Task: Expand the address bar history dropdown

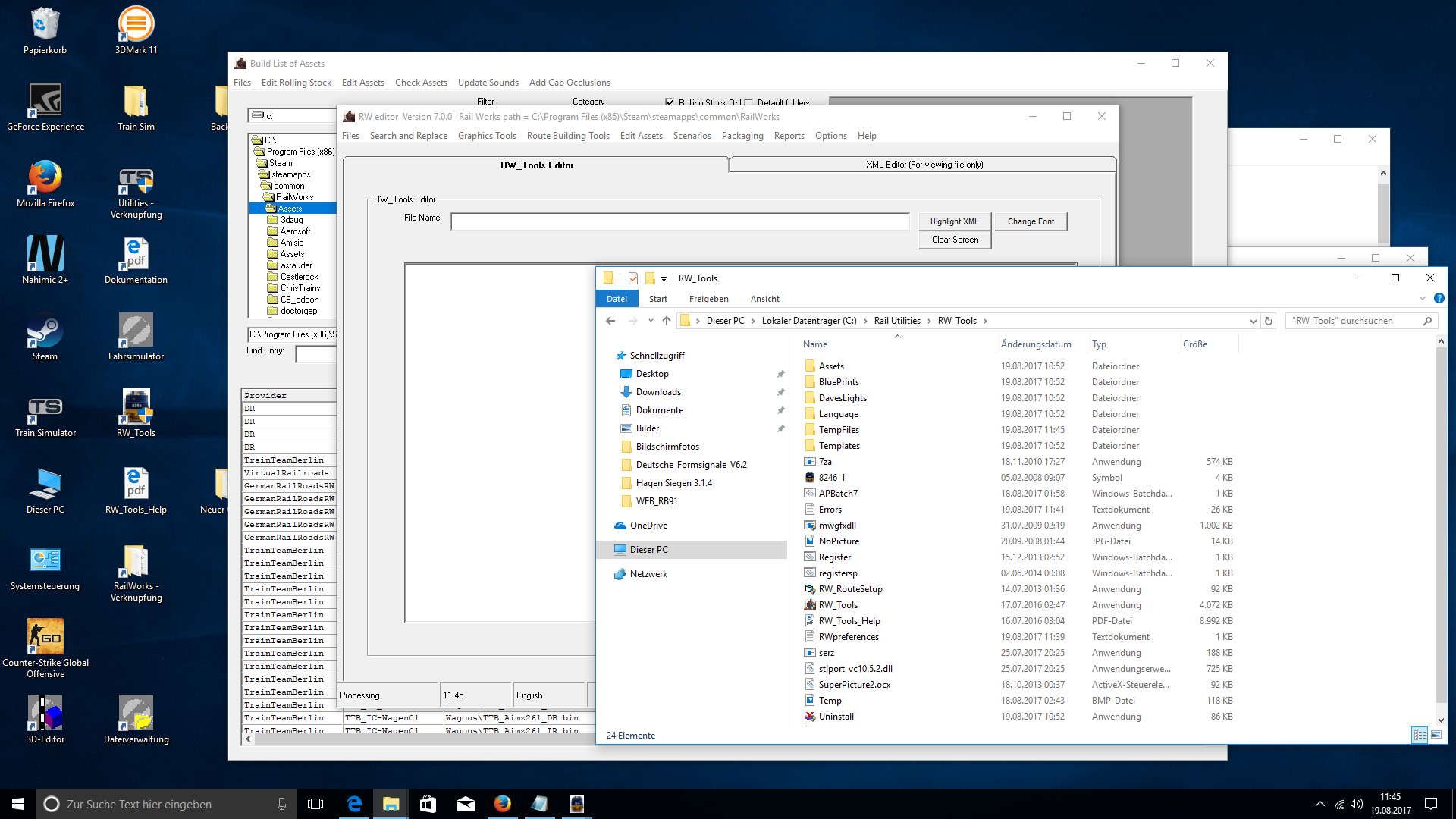Action: click(1253, 321)
